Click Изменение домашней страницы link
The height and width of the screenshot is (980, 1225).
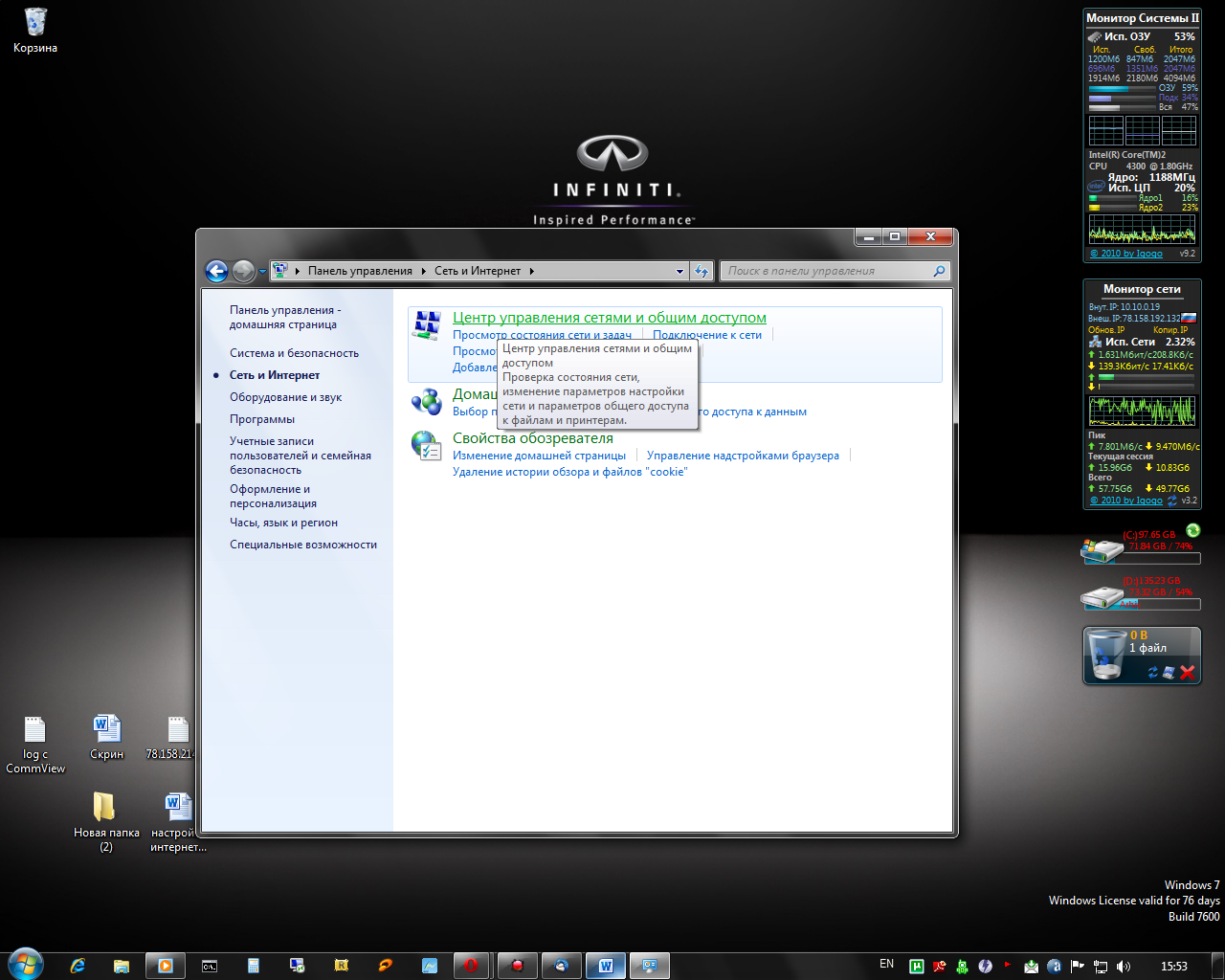point(539,456)
